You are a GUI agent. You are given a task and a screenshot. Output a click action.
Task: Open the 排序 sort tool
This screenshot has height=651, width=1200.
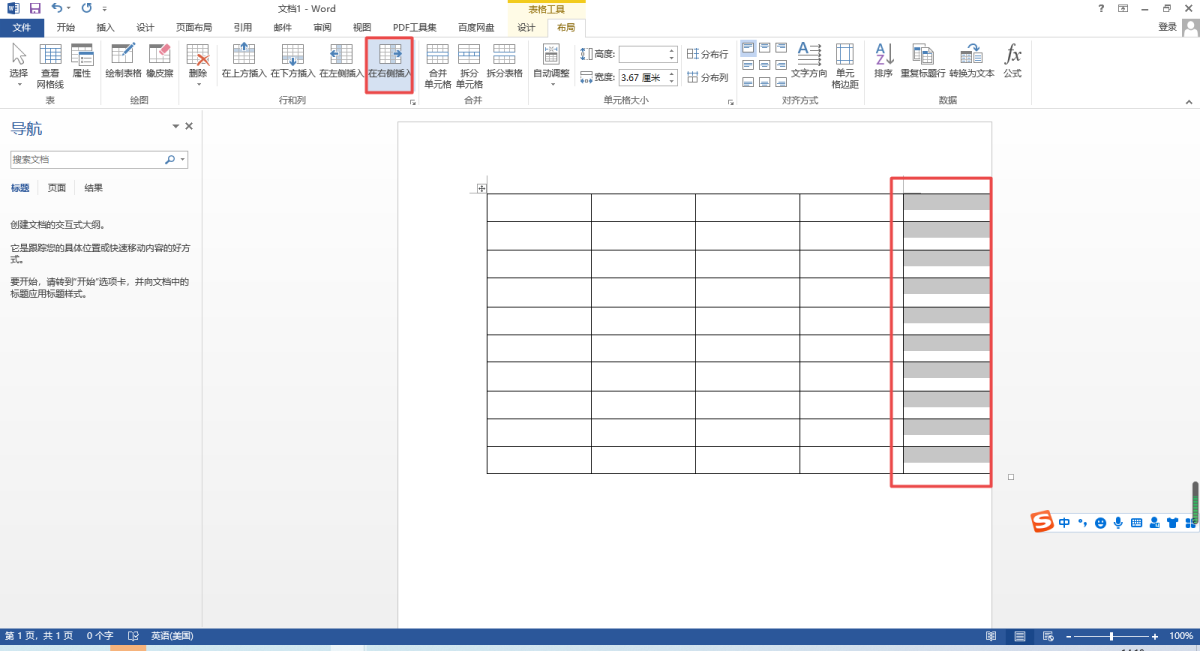point(883,61)
